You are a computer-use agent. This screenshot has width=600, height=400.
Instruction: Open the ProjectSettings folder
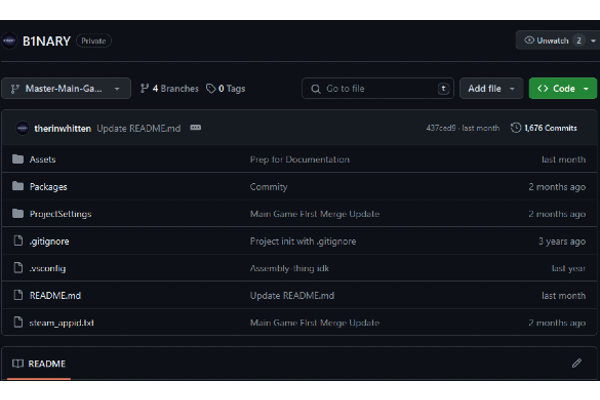(x=60, y=214)
